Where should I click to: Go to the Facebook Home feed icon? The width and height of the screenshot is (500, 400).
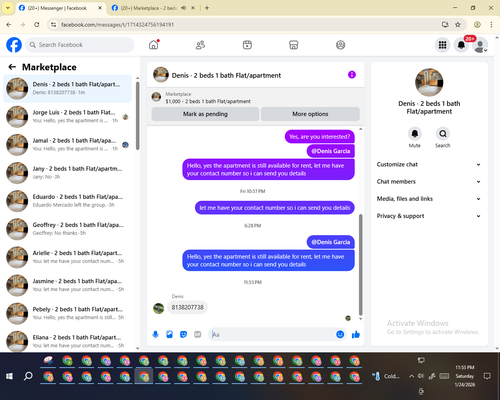coord(154,45)
